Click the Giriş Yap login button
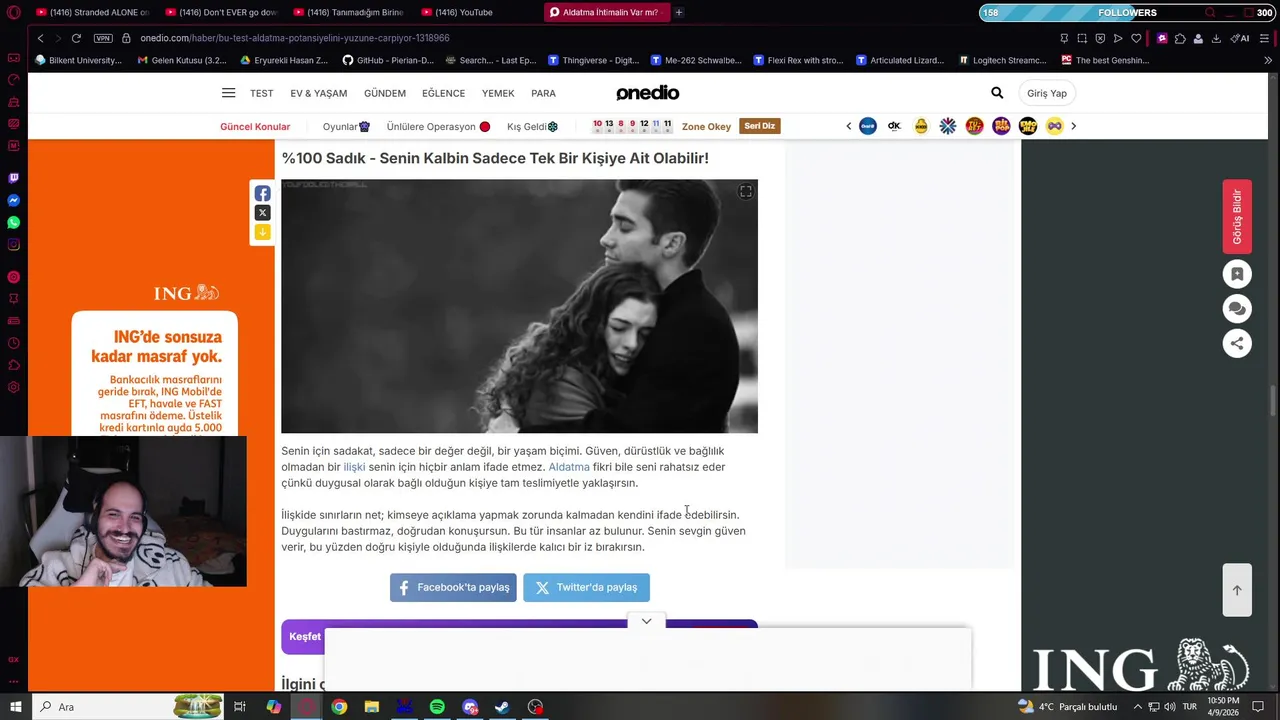 point(1047,93)
